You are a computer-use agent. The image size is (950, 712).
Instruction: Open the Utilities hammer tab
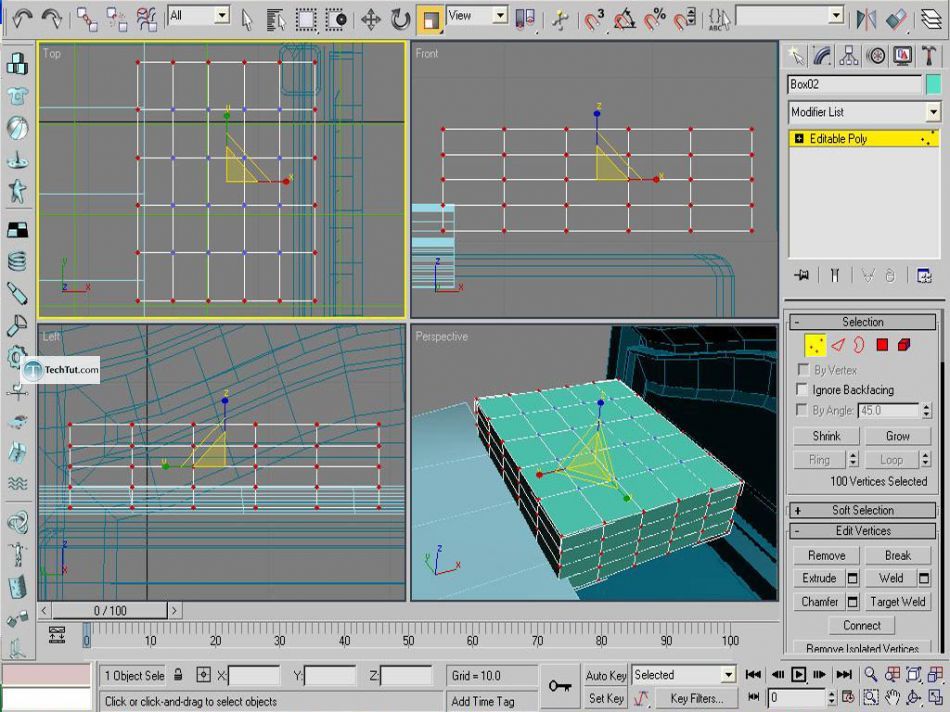click(x=929, y=56)
